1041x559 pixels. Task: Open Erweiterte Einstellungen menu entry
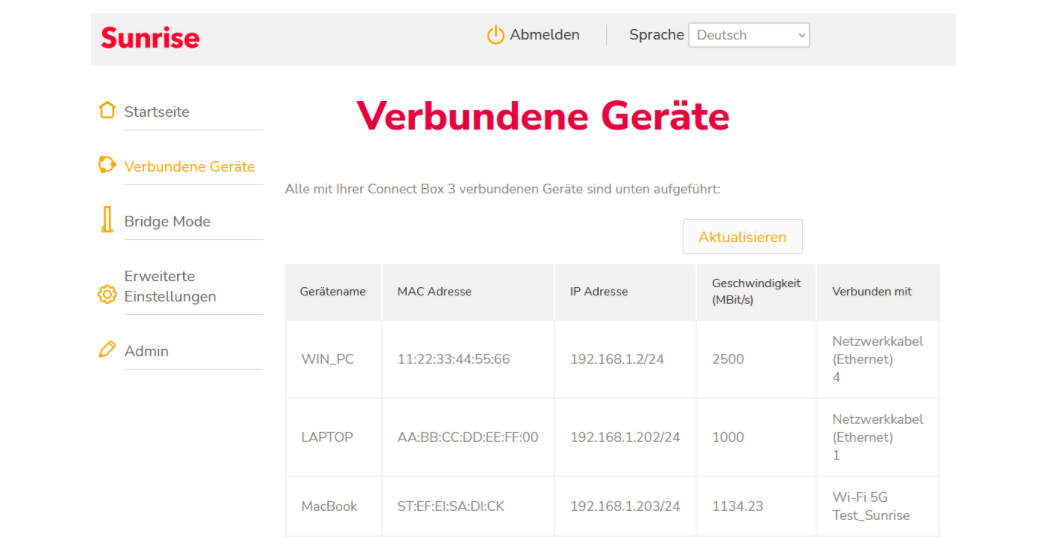(170, 286)
